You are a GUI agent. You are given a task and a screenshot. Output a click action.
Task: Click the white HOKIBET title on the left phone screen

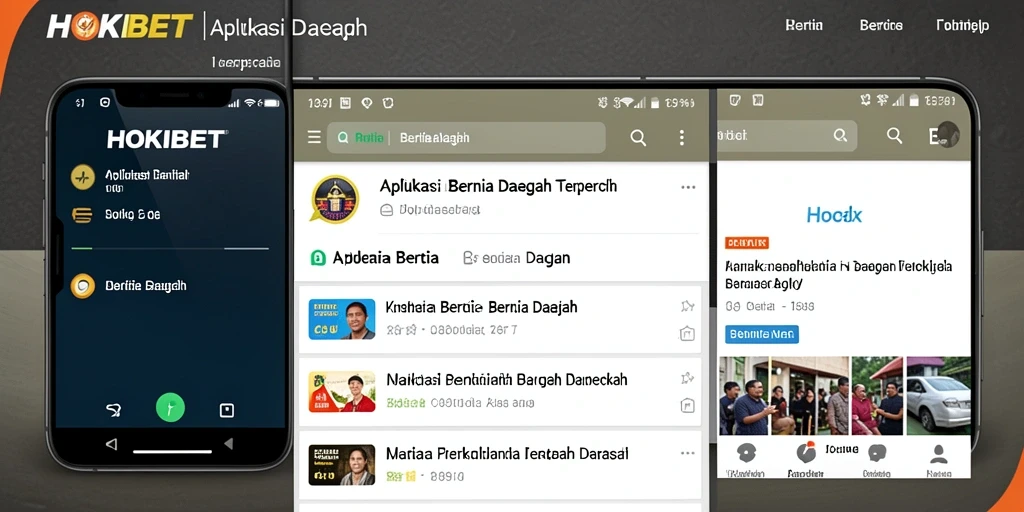[167, 139]
